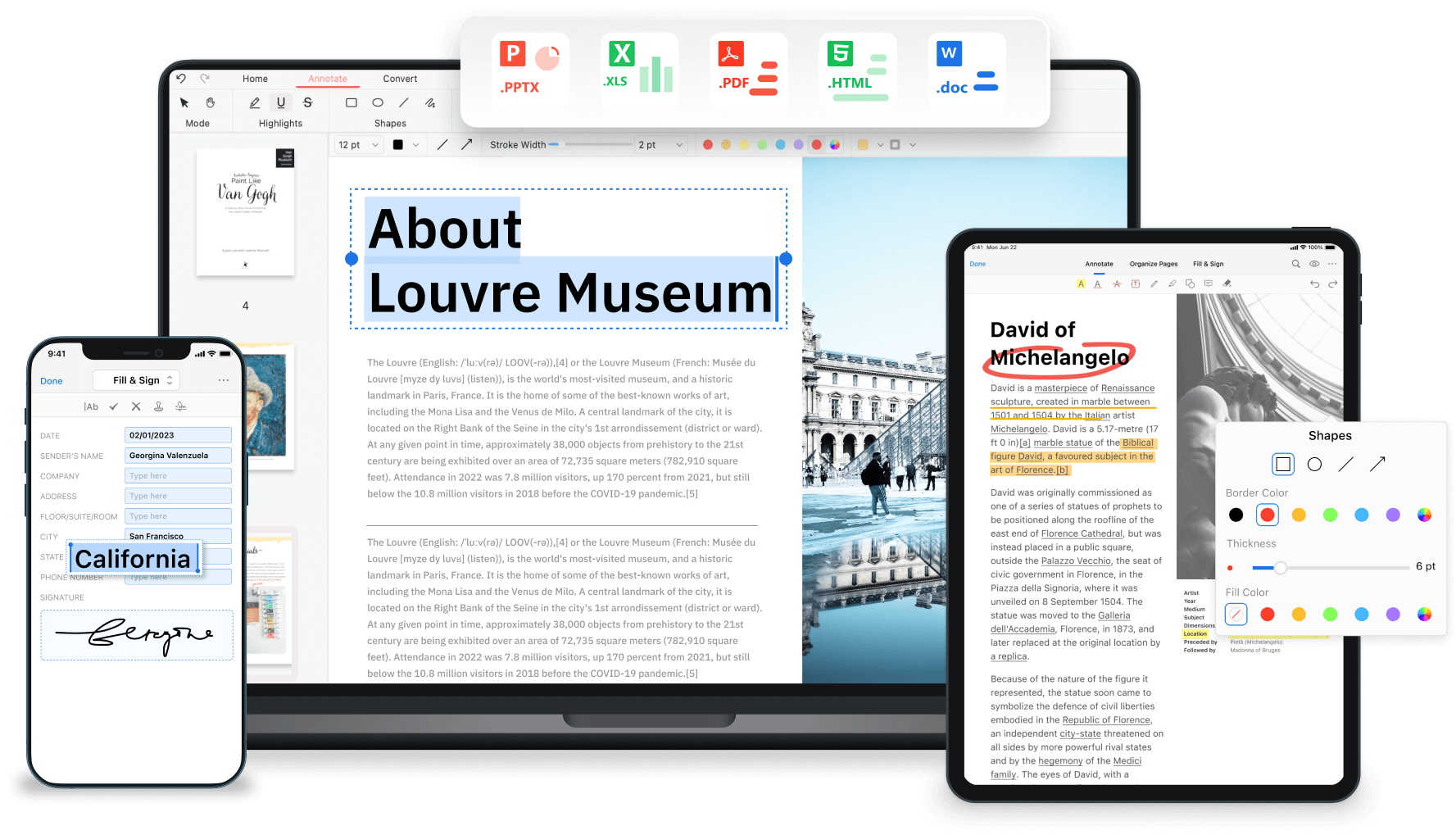Tap the text insert |Ab tool on phone
The width and height of the screenshot is (1456, 835).
click(91, 406)
